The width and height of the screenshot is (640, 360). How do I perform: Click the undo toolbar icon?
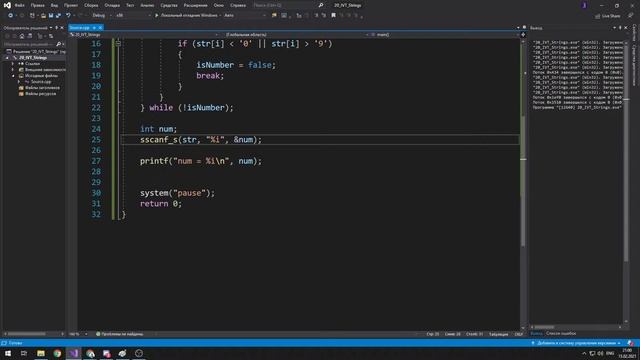(69, 16)
